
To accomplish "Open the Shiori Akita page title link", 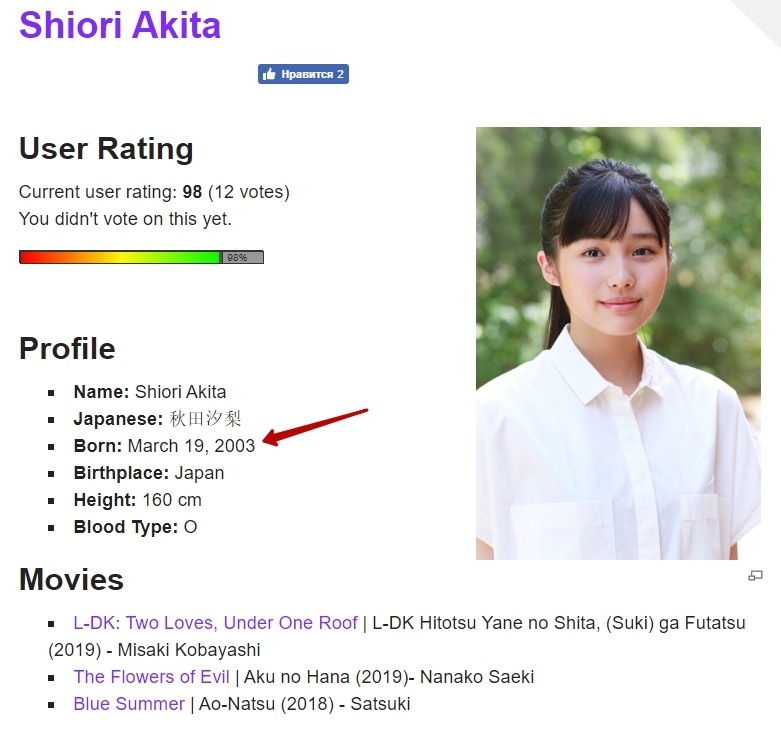I will [x=120, y=25].
